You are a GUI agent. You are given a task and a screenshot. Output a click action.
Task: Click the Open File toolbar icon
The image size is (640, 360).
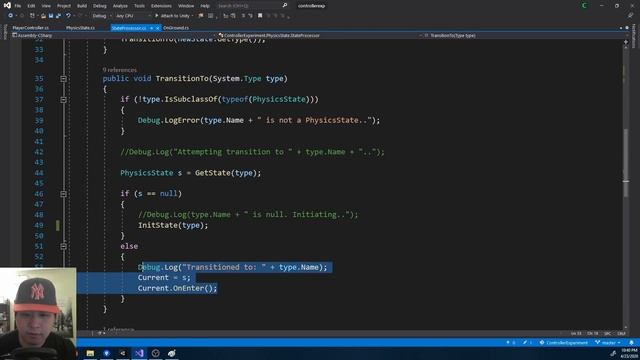click(x=43, y=16)
